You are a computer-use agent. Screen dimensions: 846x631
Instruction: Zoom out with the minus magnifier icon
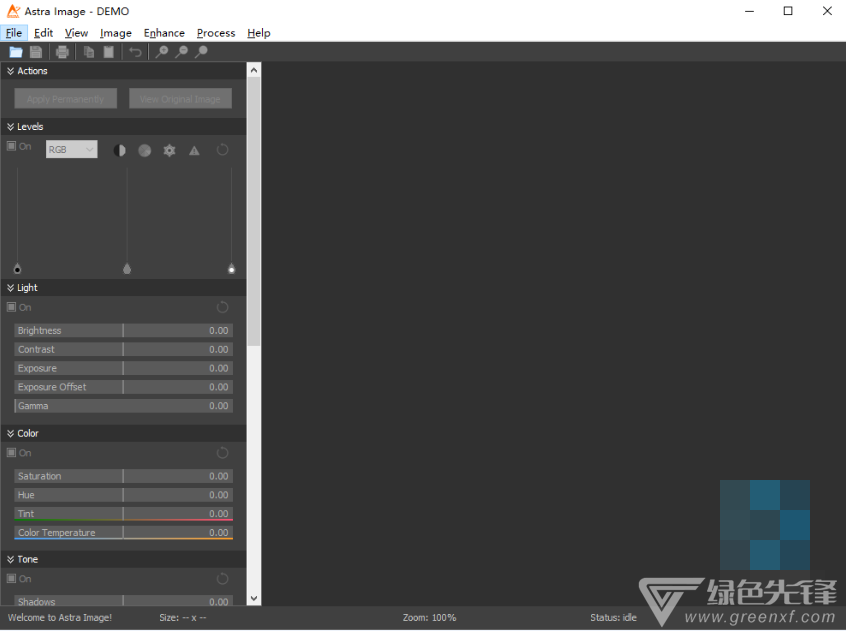tap(181, 52)
